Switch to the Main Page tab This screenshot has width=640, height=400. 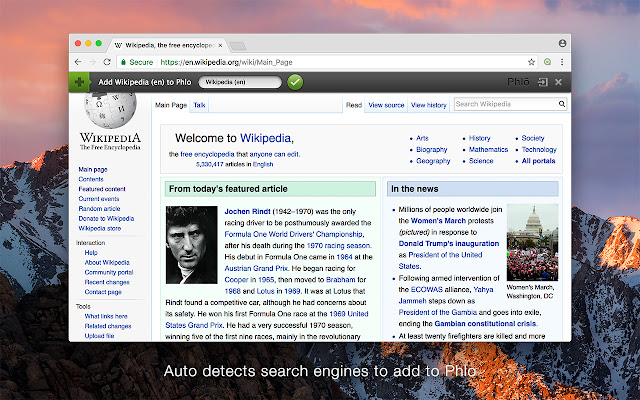tap(171, 105)
